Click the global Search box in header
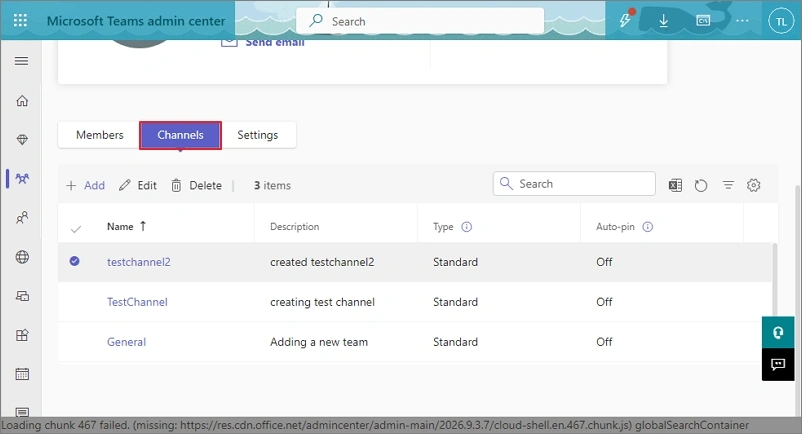 [x=420, y=21]
